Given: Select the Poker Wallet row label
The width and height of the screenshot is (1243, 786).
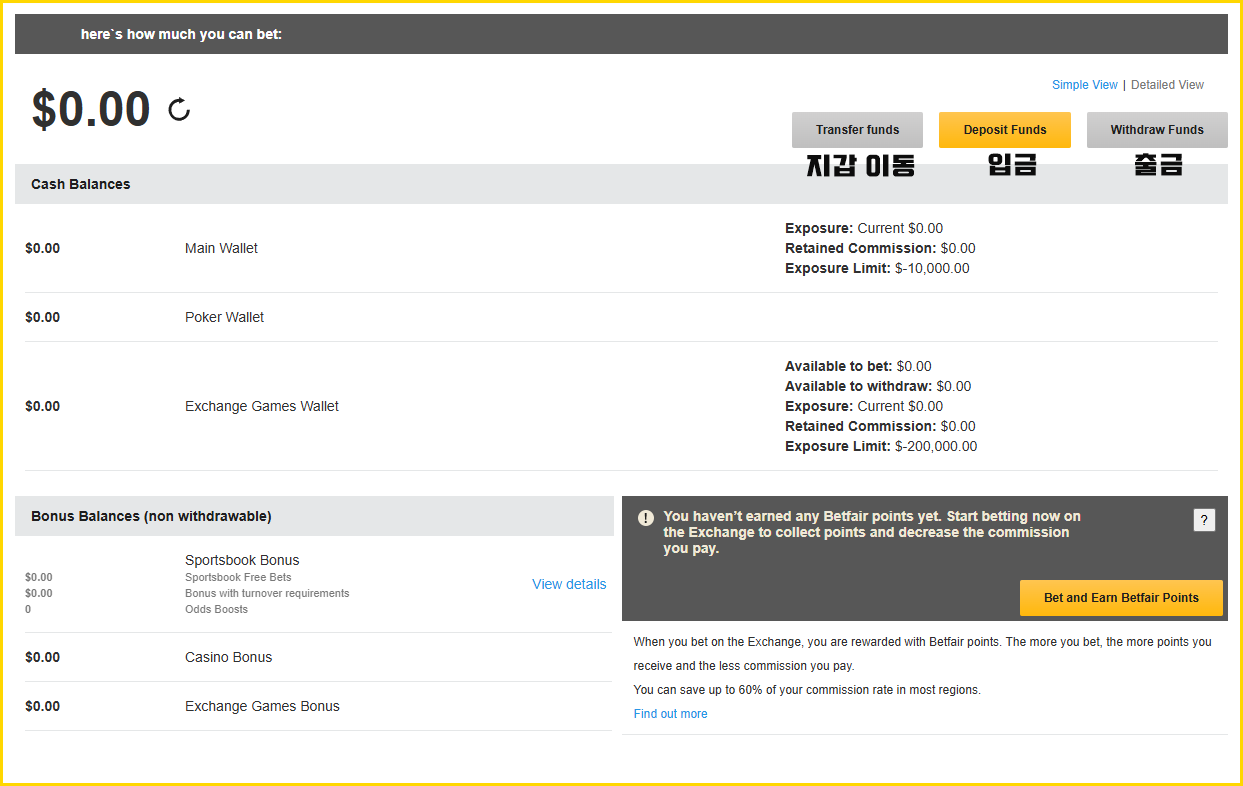Looking at the screenshot, I should [x=225, y=317].
